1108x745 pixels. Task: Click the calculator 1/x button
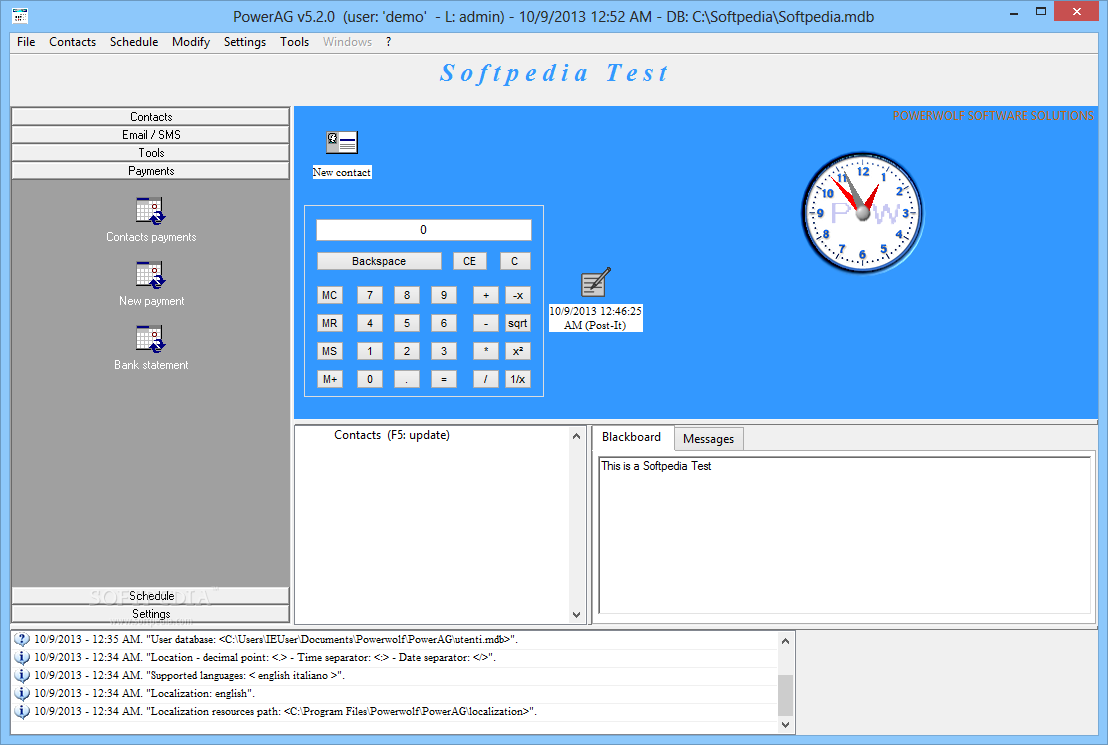click(517, 379)
